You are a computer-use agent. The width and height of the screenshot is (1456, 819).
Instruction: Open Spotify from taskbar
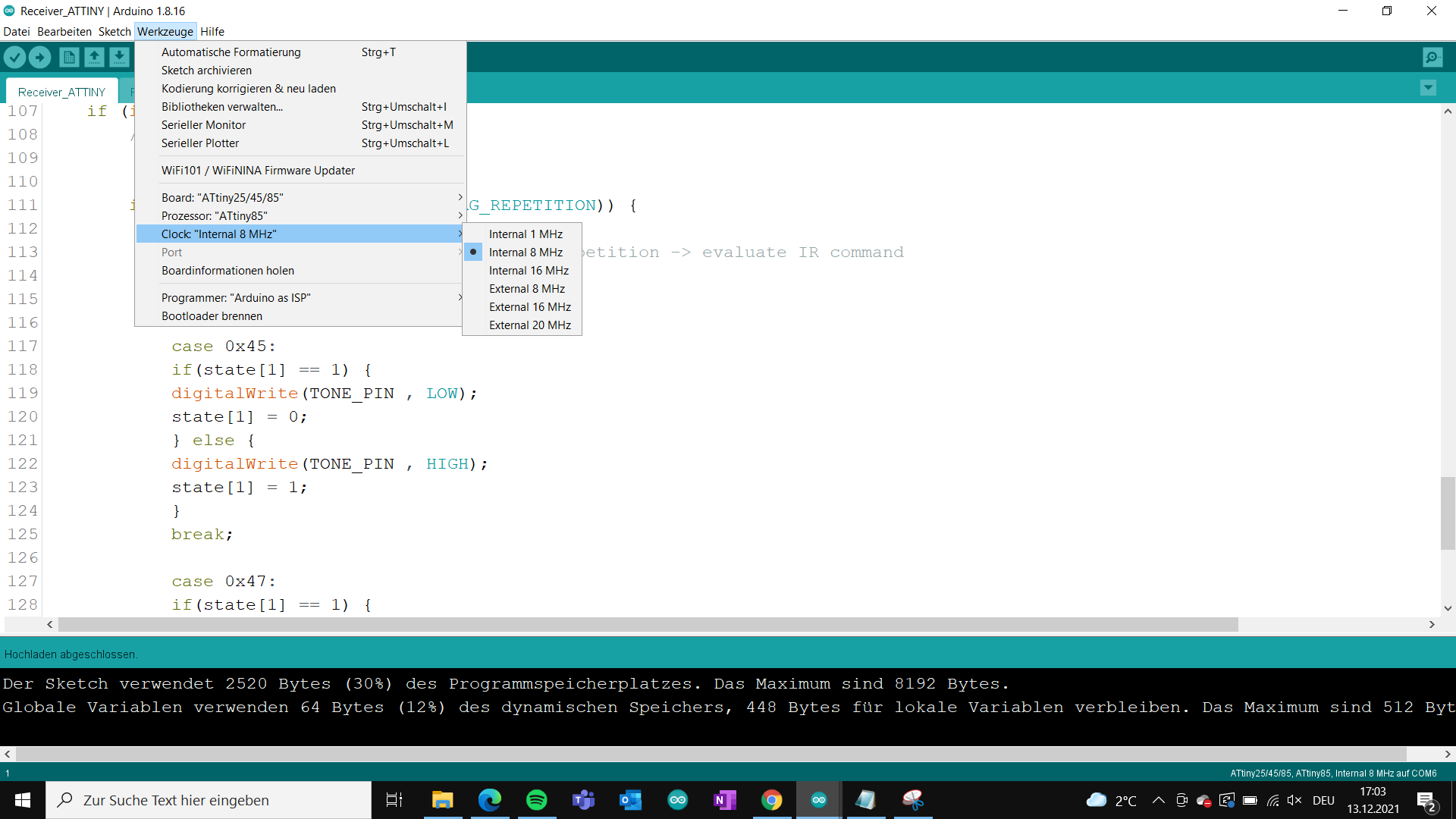[536, 800]
